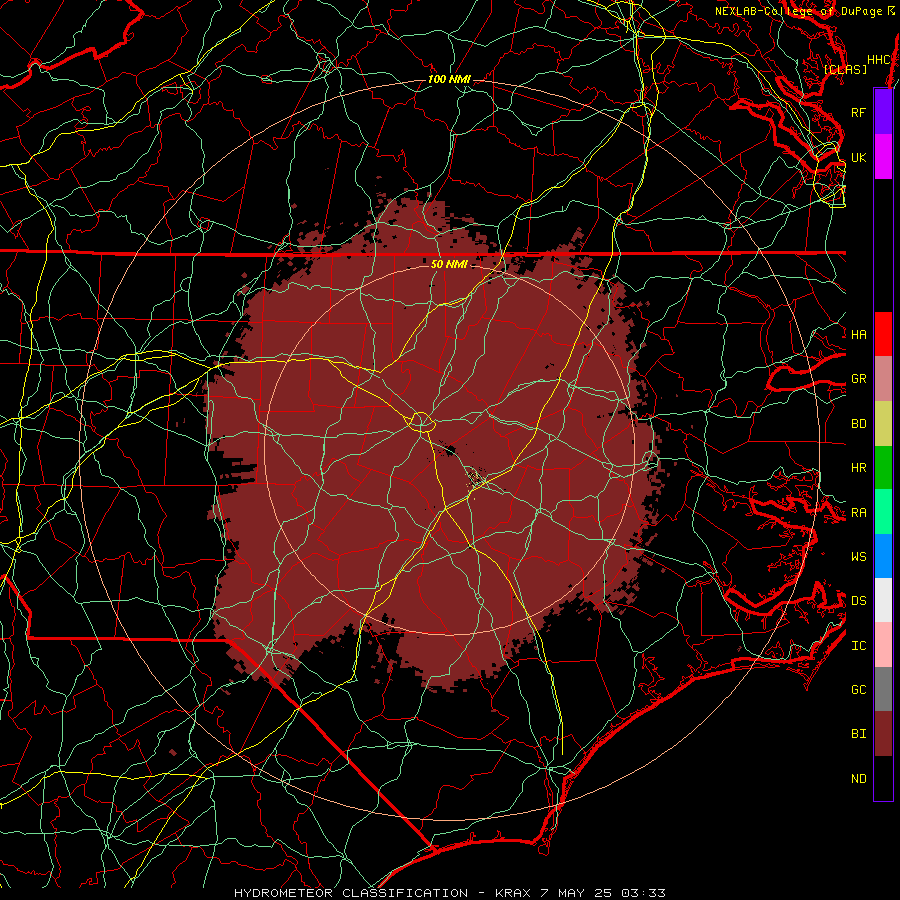Click the BD yellow legend swatch
This screenshot has width=900, height=900.
pos(883,424)
